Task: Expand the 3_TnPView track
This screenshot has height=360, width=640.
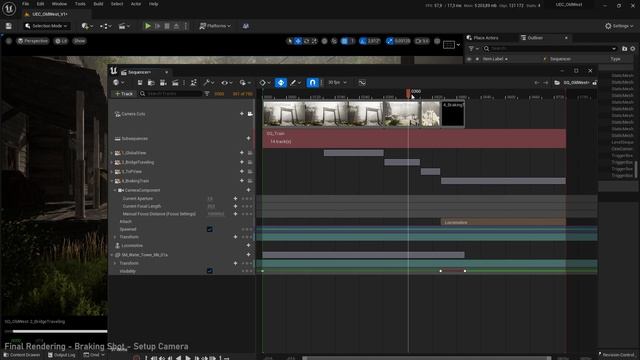Action: (x=112, y=172)
